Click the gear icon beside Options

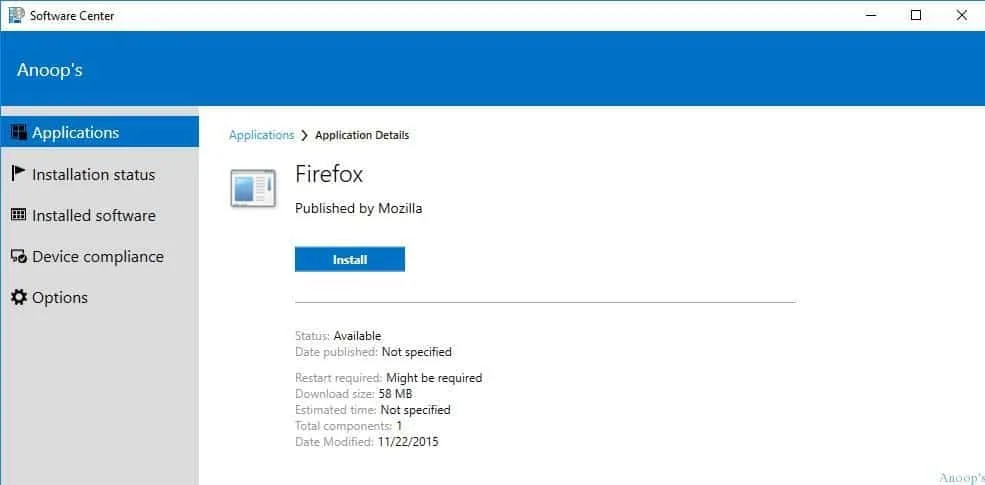pos(18,298)
